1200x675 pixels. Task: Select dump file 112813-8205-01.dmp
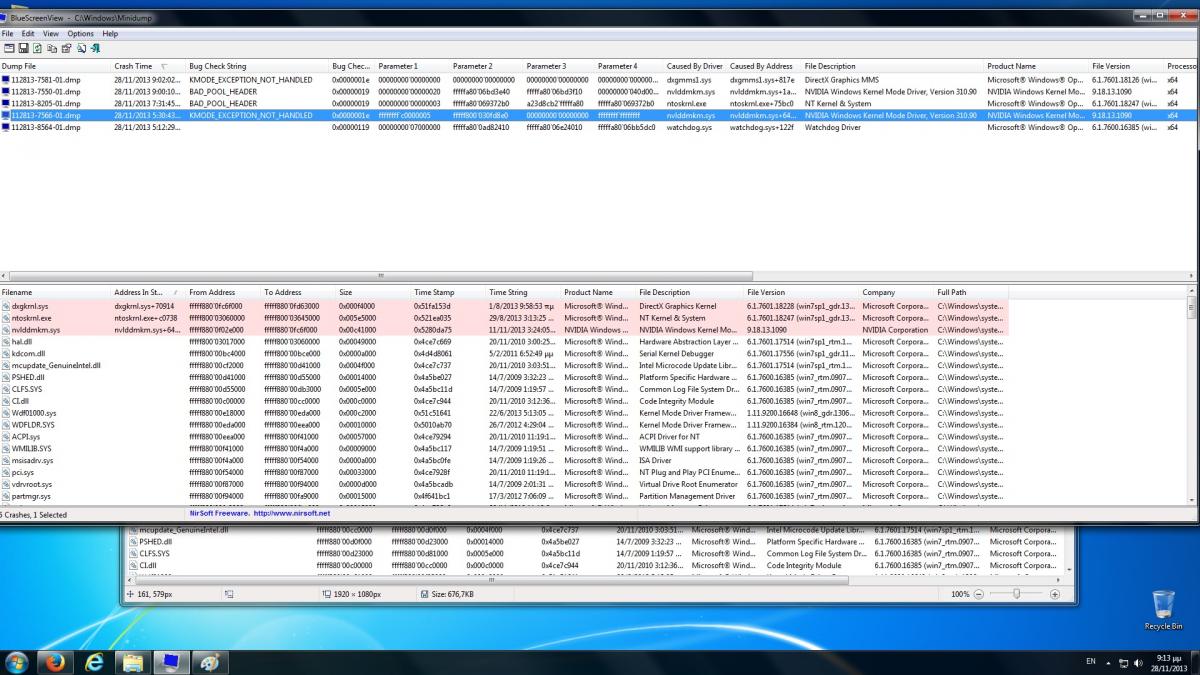46,103
